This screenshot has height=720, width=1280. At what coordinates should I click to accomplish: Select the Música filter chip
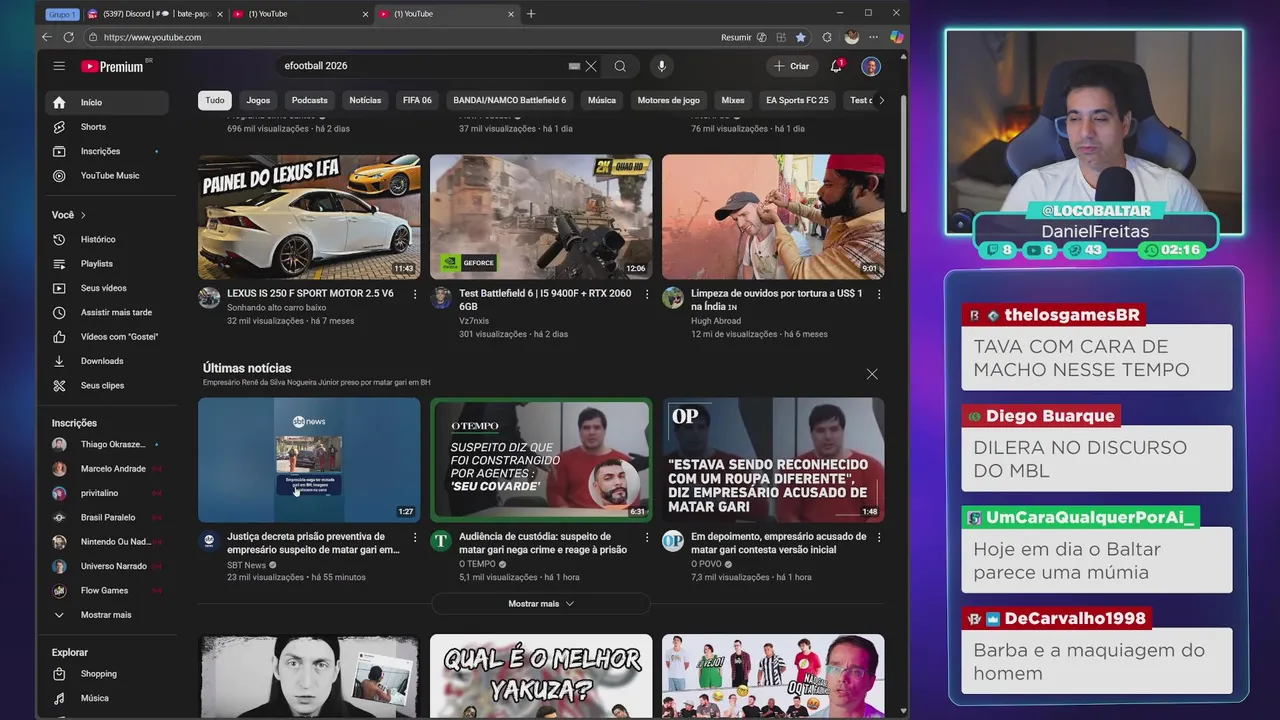coord(602,100)
